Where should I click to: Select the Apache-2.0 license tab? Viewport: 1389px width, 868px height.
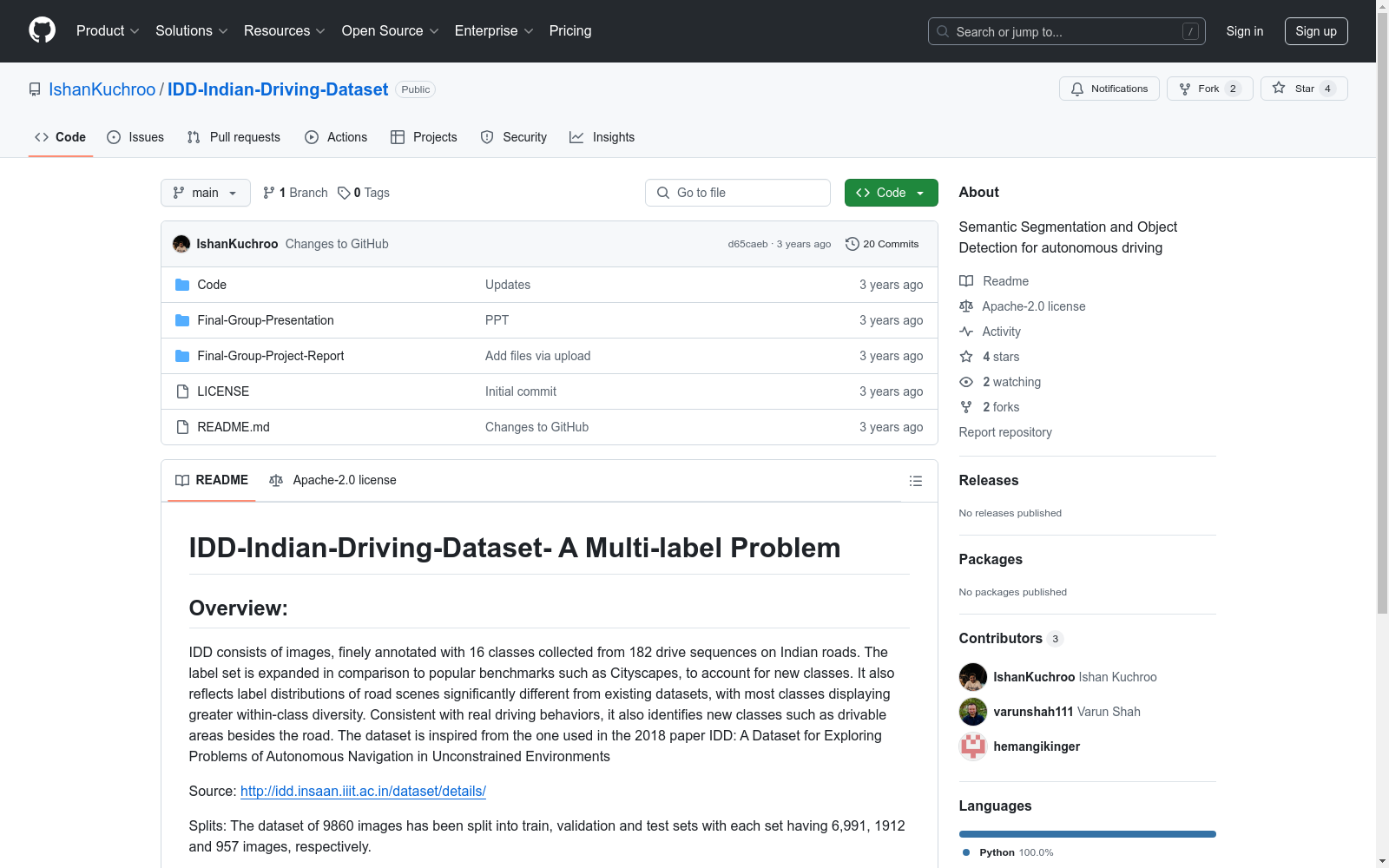(333, 480)
